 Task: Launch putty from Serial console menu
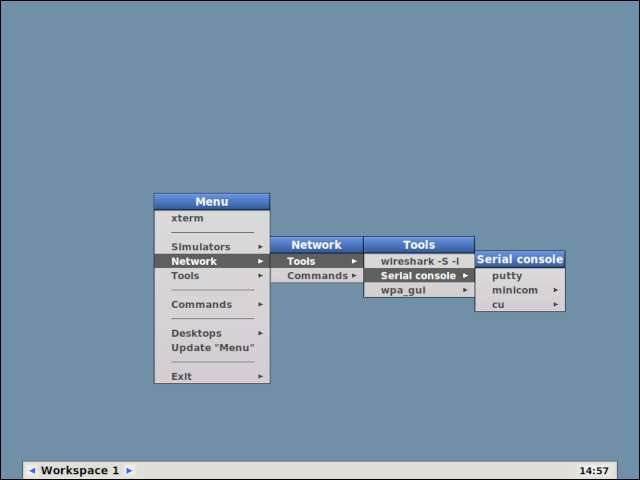pyautogui.click(x=520, y=276)
